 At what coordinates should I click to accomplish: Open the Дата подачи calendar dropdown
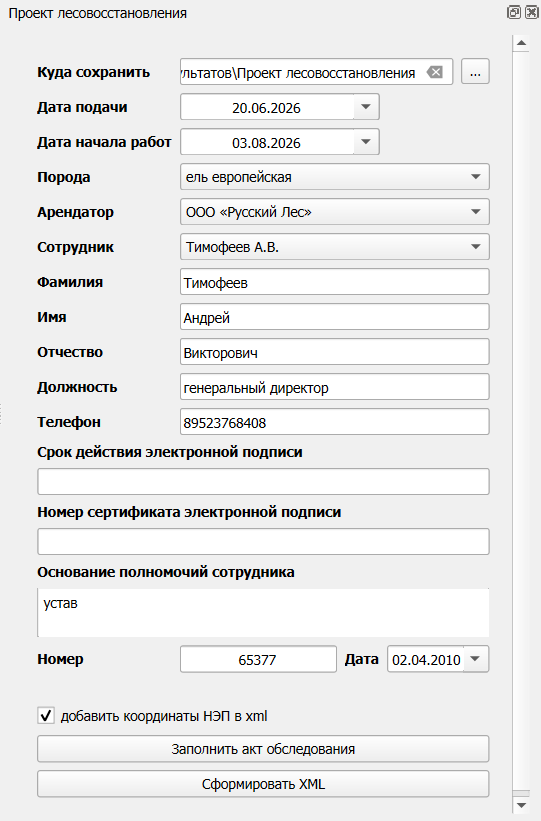[366, 107]
